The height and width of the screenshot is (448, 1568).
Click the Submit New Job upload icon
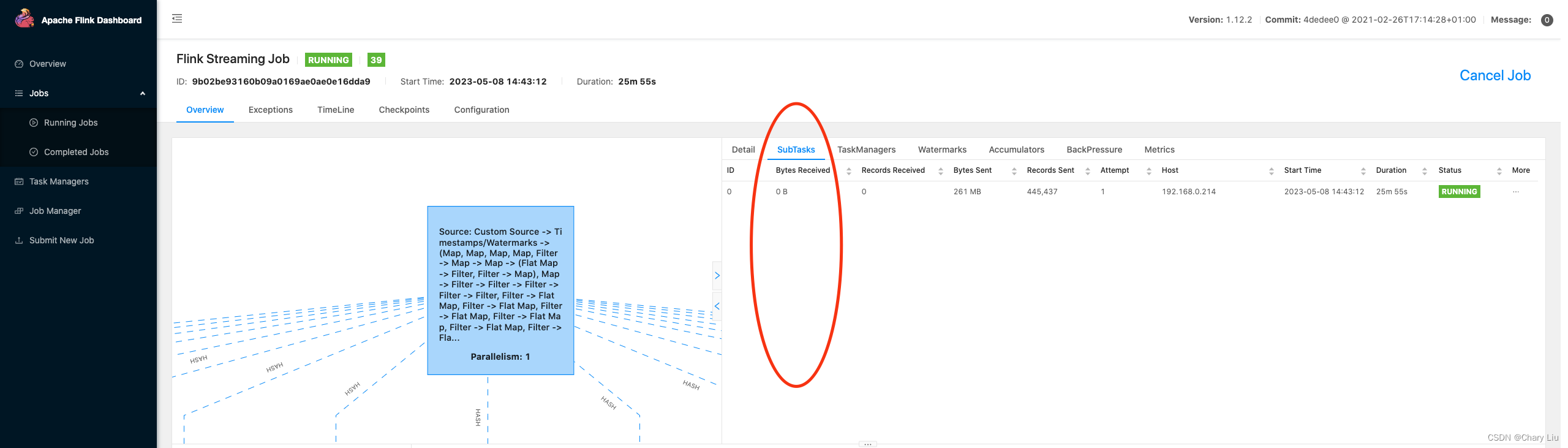coord(19,240)
